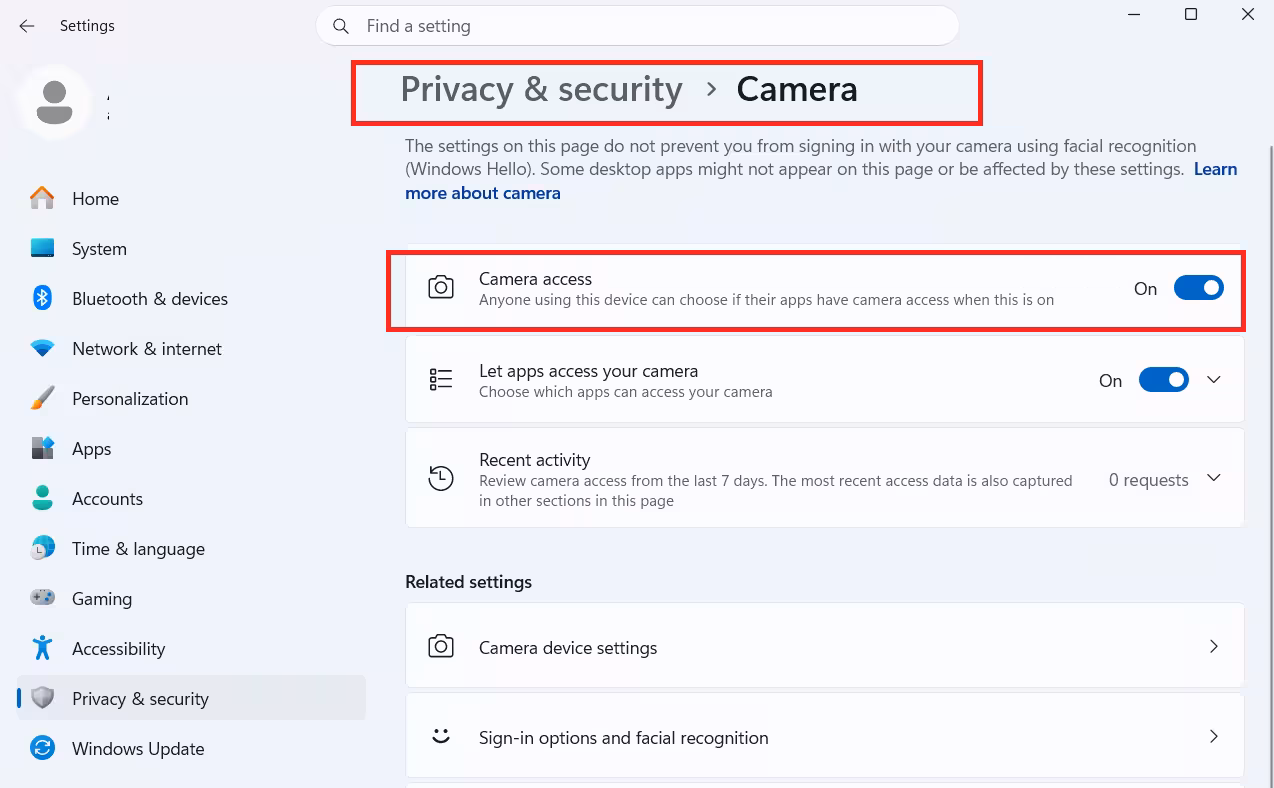Click the Windows Update sync icon

pos(42,748)
